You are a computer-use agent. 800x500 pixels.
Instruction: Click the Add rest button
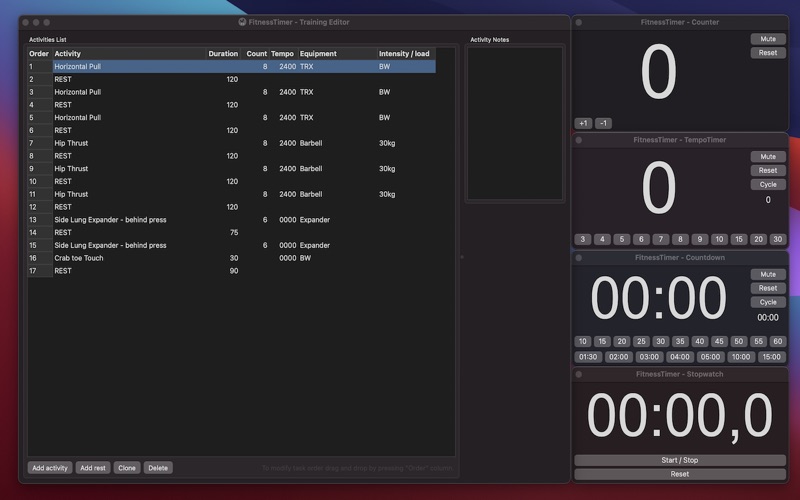93,468
